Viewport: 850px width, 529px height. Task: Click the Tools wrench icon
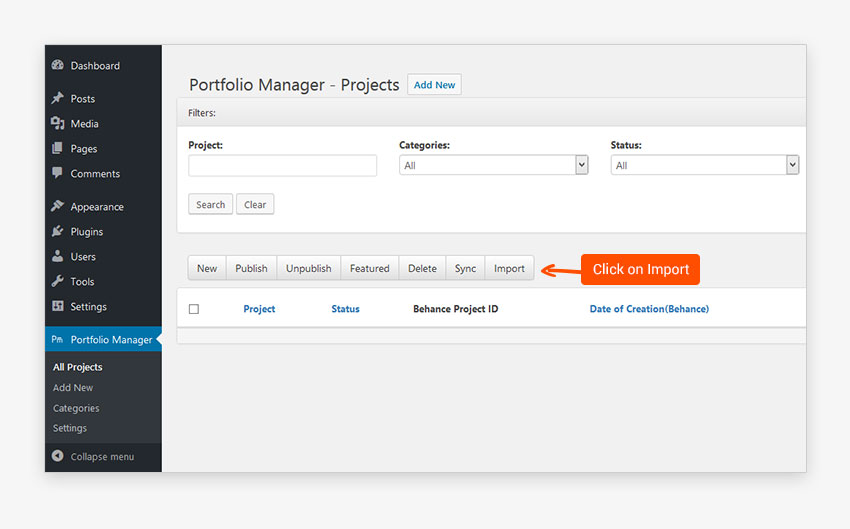(57, 282)
